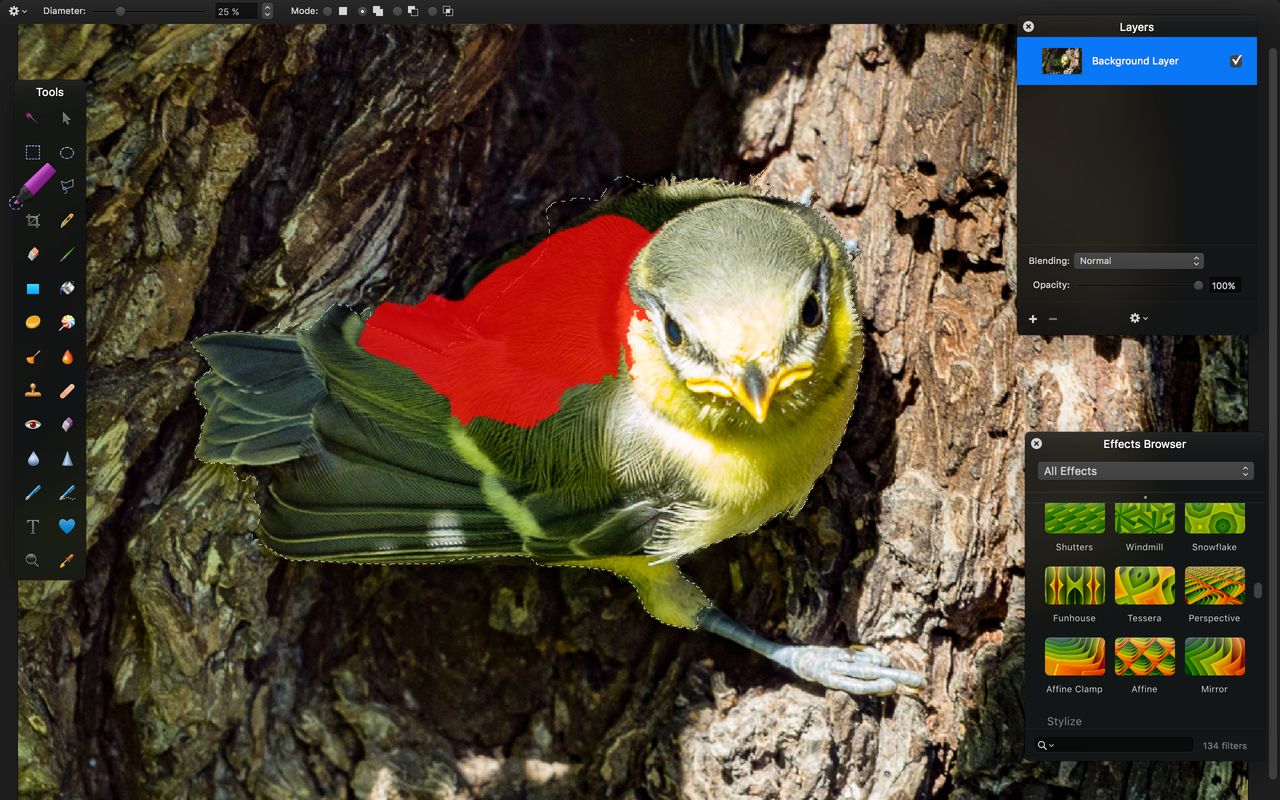Viewport: 1280px width, 800px height.
Task: Activate the Red Eye tool
Action: (33, 424)
